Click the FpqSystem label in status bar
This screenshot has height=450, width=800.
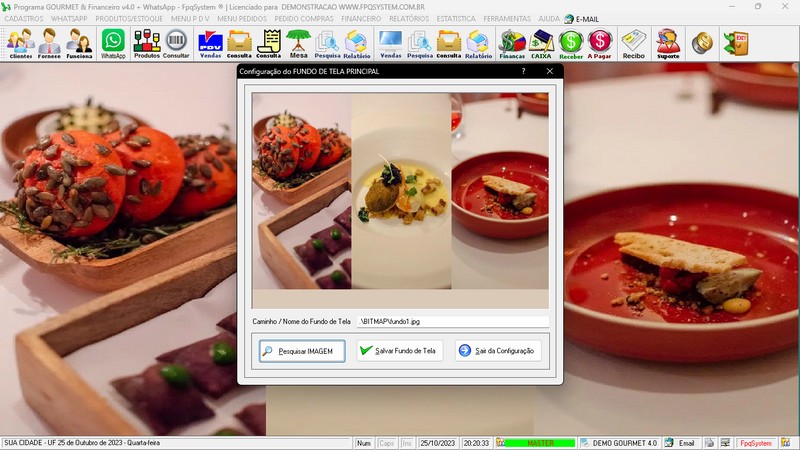click(x=756, y=443)
